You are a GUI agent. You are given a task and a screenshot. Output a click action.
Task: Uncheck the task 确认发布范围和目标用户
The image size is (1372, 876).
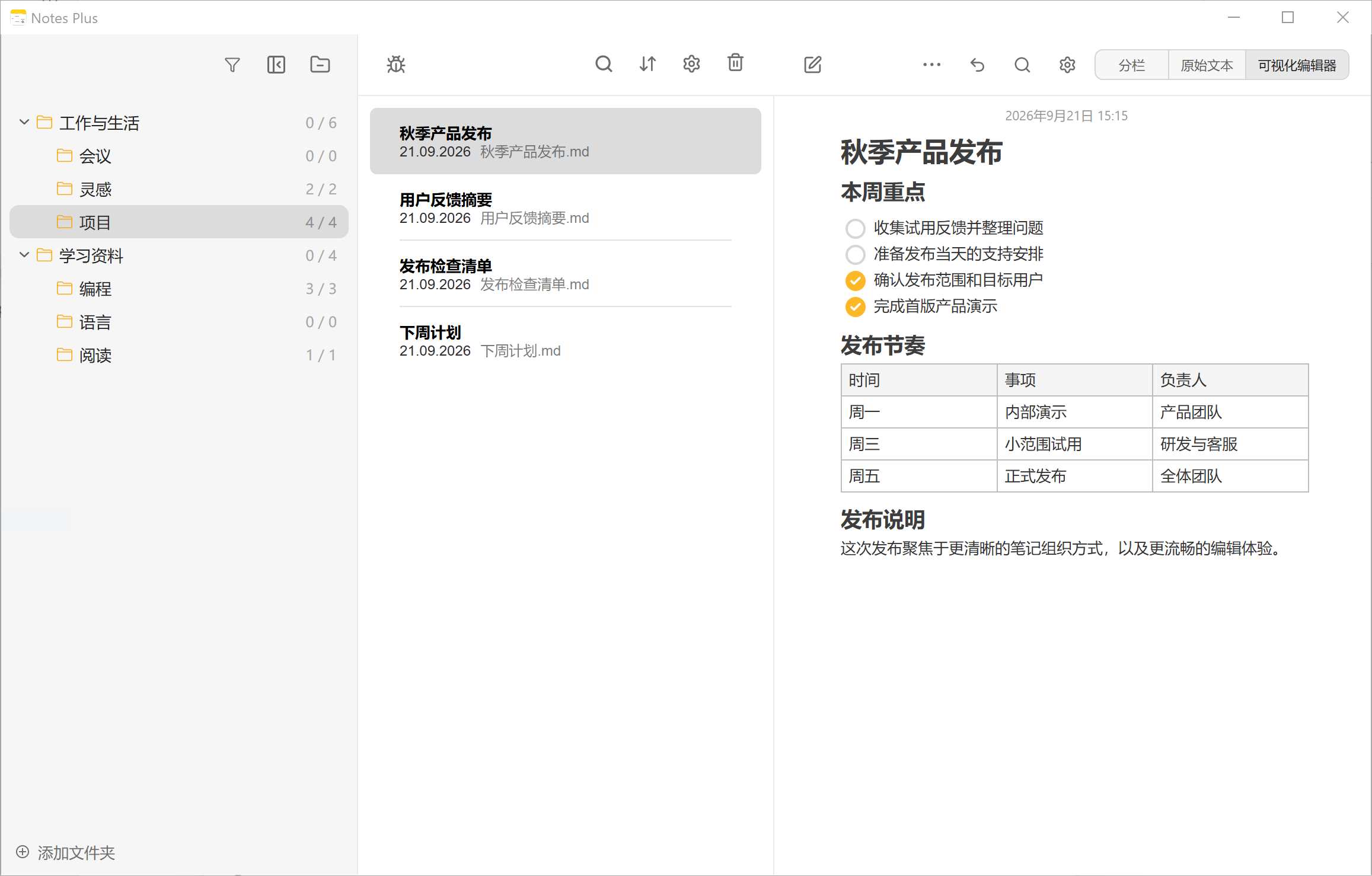(855, 280)
